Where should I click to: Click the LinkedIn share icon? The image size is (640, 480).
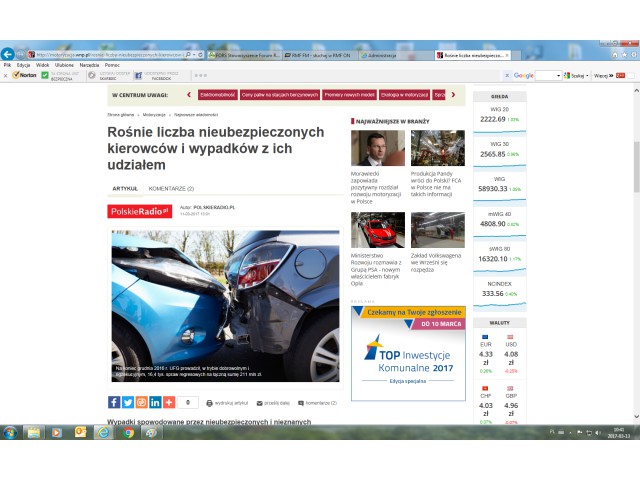(155, 402)
